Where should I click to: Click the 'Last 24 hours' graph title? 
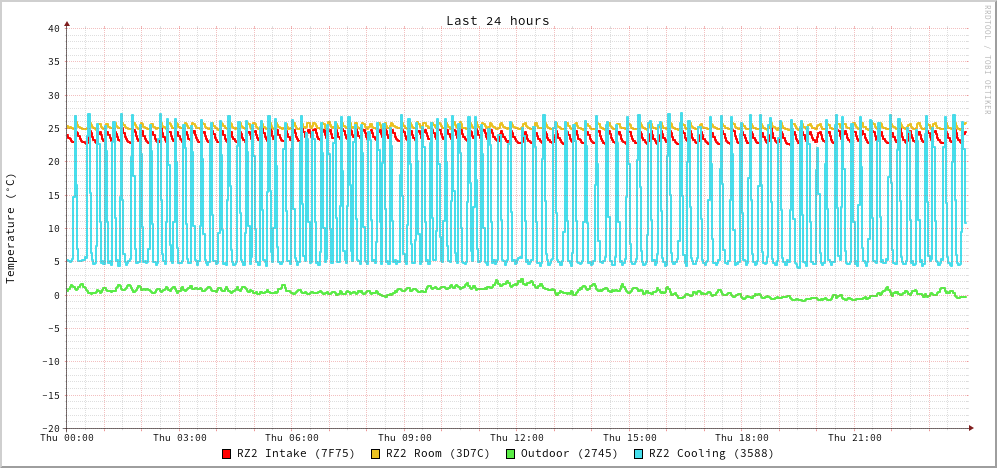(497, 21)
